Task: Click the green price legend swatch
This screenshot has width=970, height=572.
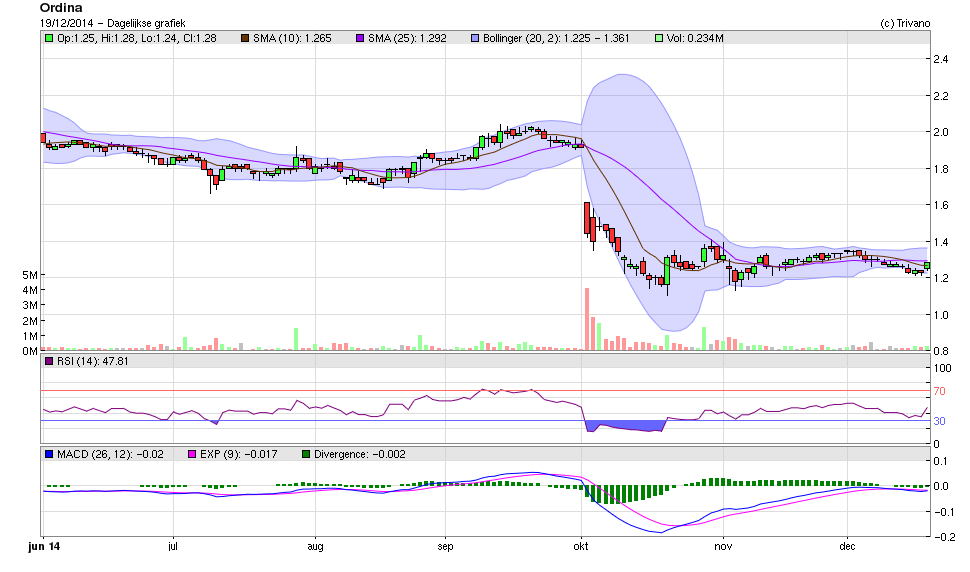Action: pyautogui.click(x=49, y=38)
